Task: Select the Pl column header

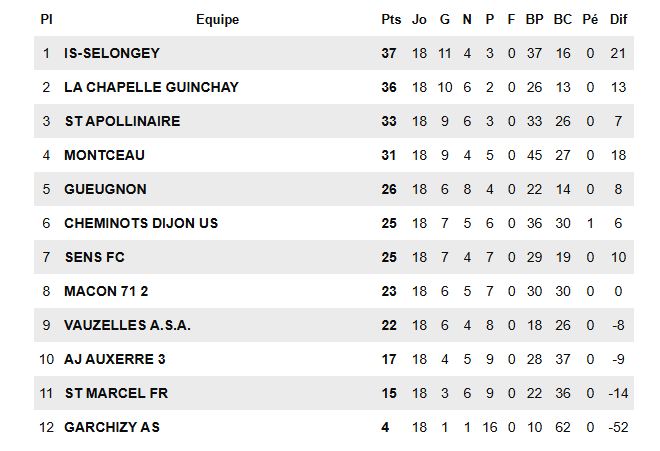Action: [x=46, y=19]
